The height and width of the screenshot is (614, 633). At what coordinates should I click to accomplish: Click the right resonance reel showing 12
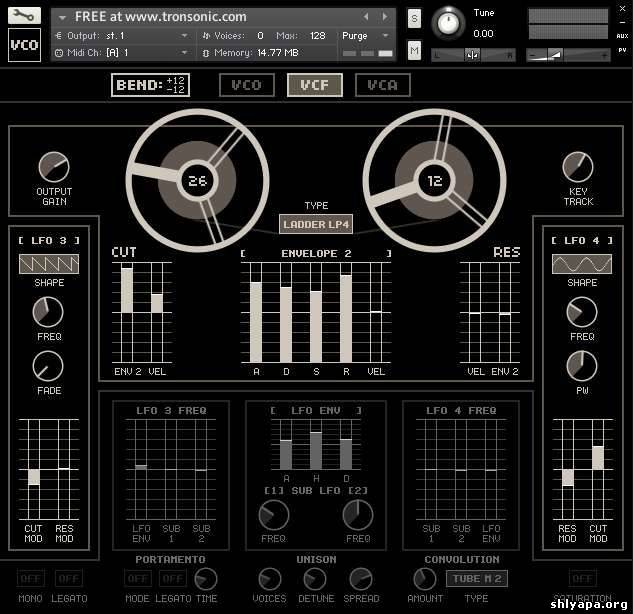[434, 181]
